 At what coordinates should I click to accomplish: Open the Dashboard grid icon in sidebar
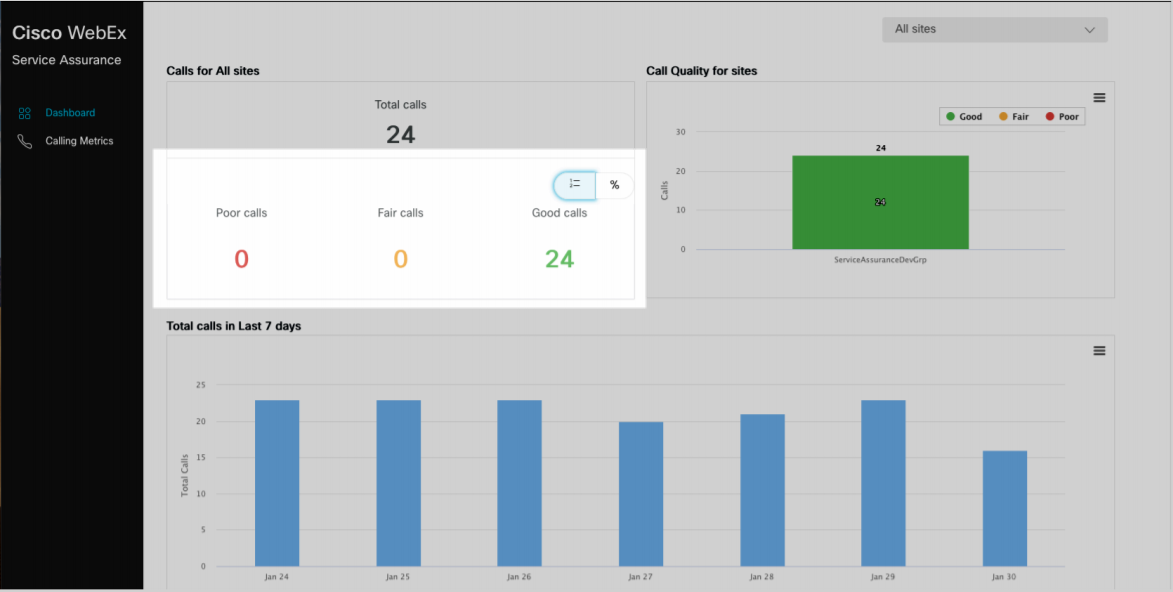[25, 113]
